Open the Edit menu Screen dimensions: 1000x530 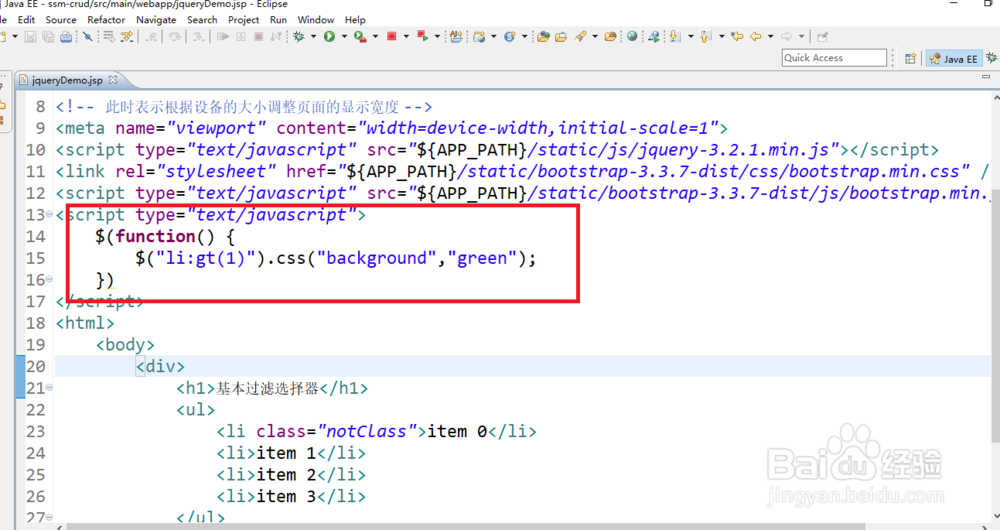coord(26,20)
